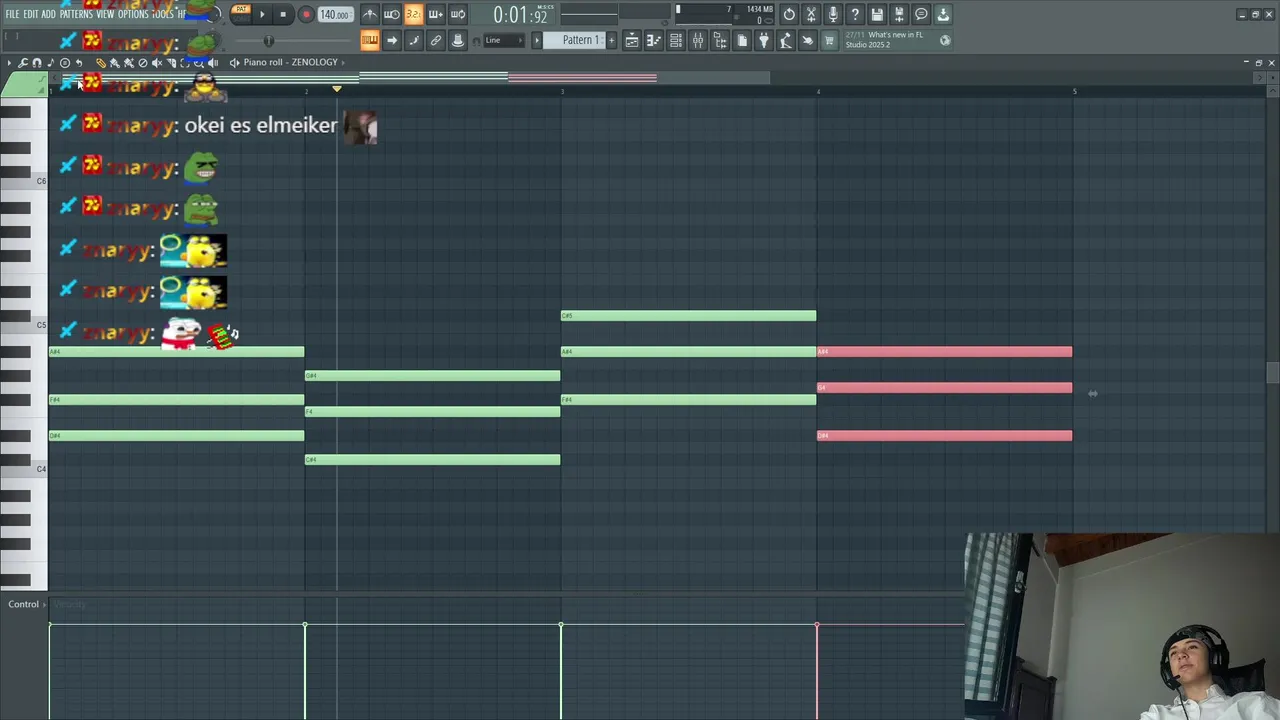Screen dimensions: 1280x720
Task: Click the multilink to controllers icon
Action: point(436,40)
